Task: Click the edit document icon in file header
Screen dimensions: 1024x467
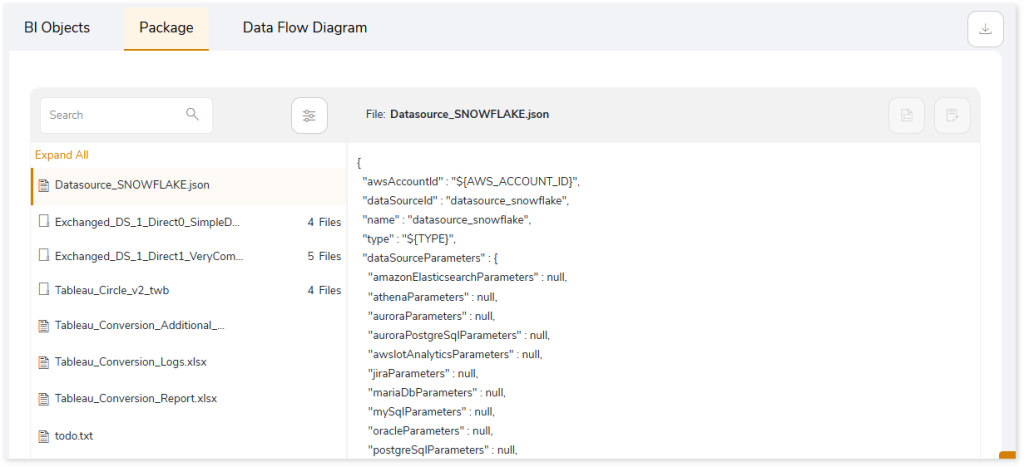Action: click(952, 116)
